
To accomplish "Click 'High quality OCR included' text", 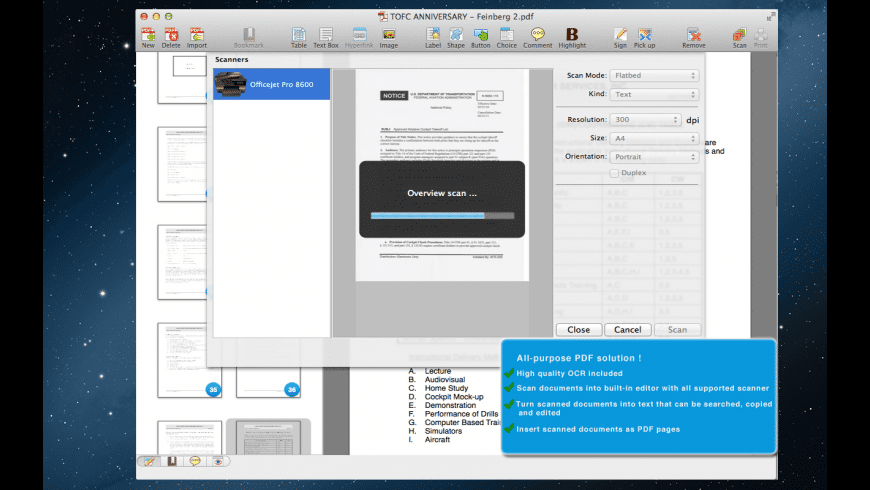I will (569, 373).
